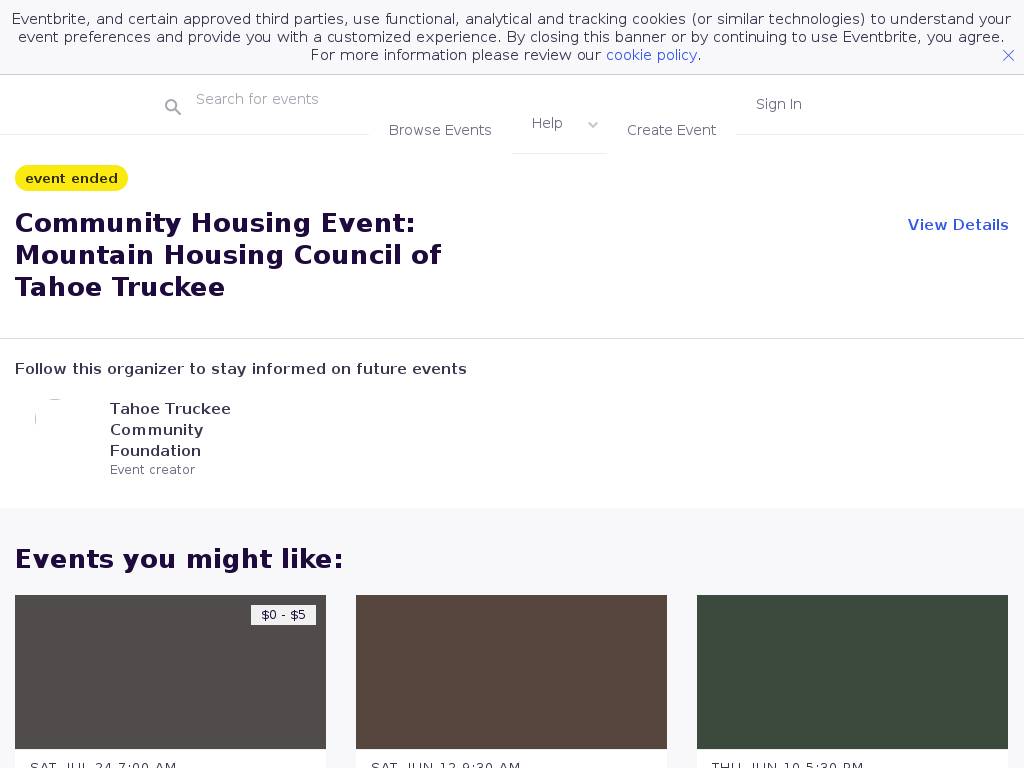Screen dimensions: 1024x768
Task: Click the Sat Jun 12 event date
Action: [445, 764]
